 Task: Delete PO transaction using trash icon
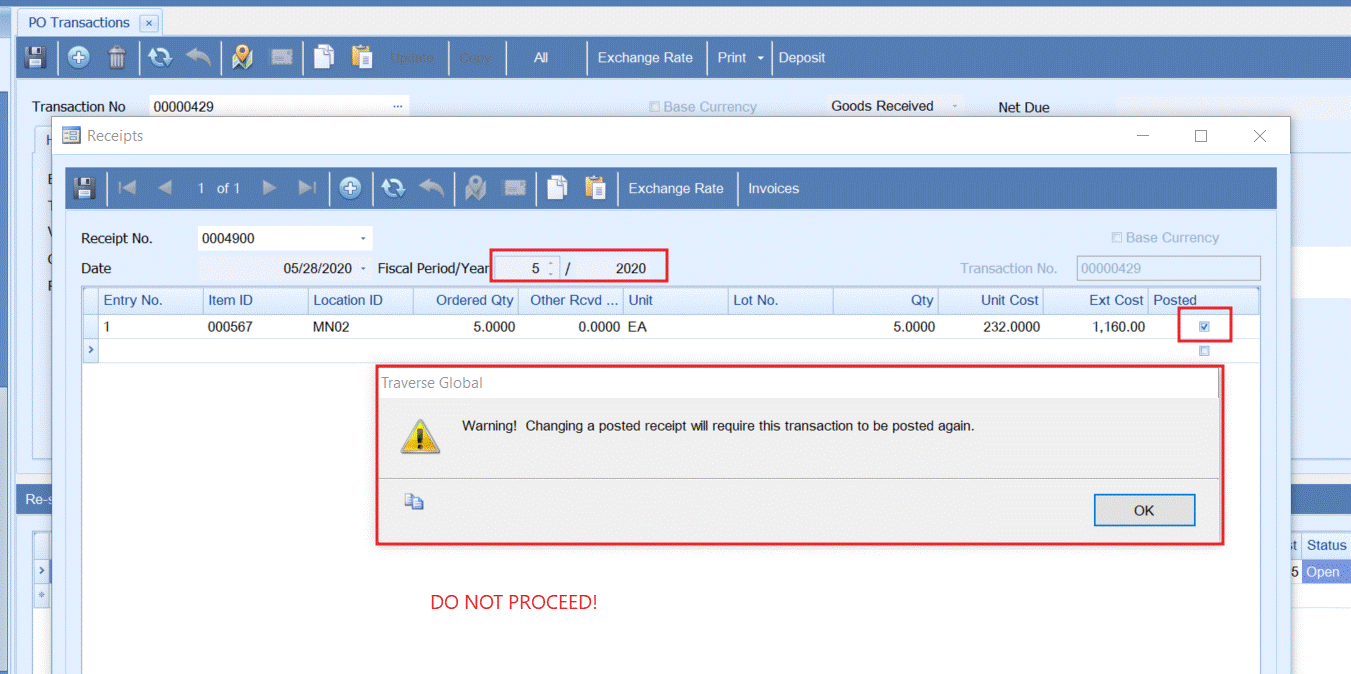(x=117, y=58)
